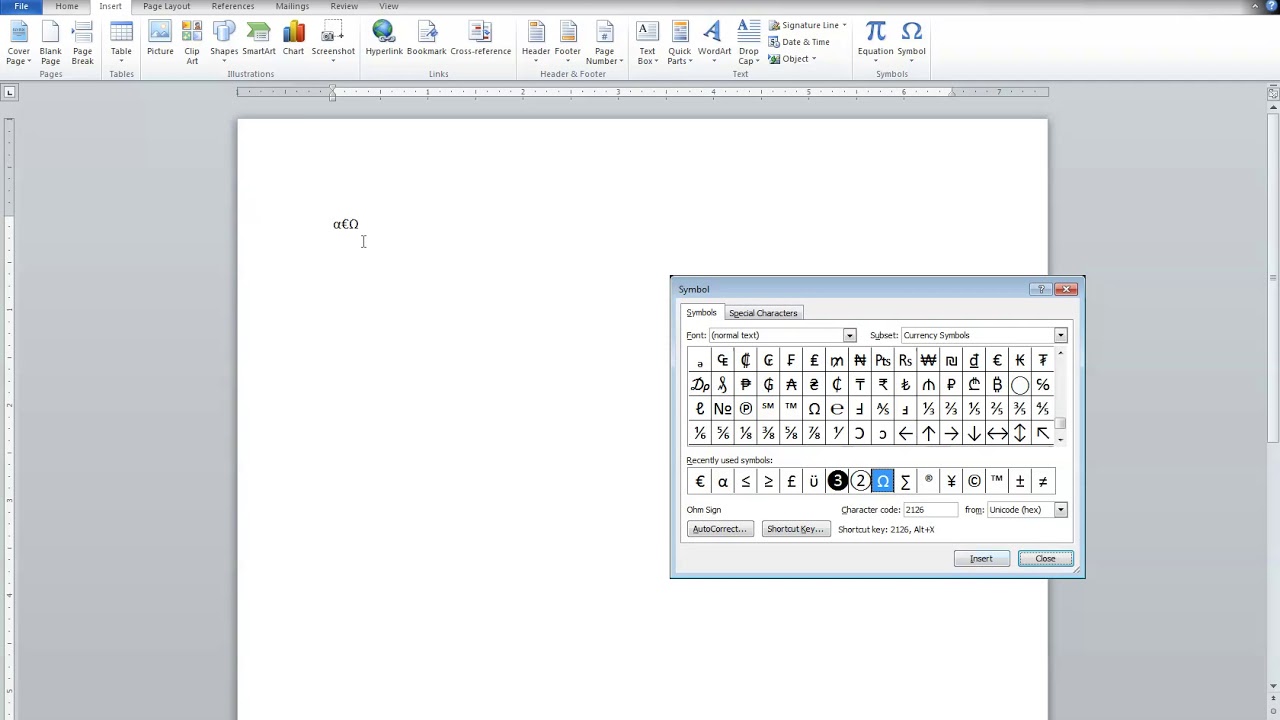Screen dimensions: 1280x720
Task: Open the Drop Cap options
Action: point(749,44)
